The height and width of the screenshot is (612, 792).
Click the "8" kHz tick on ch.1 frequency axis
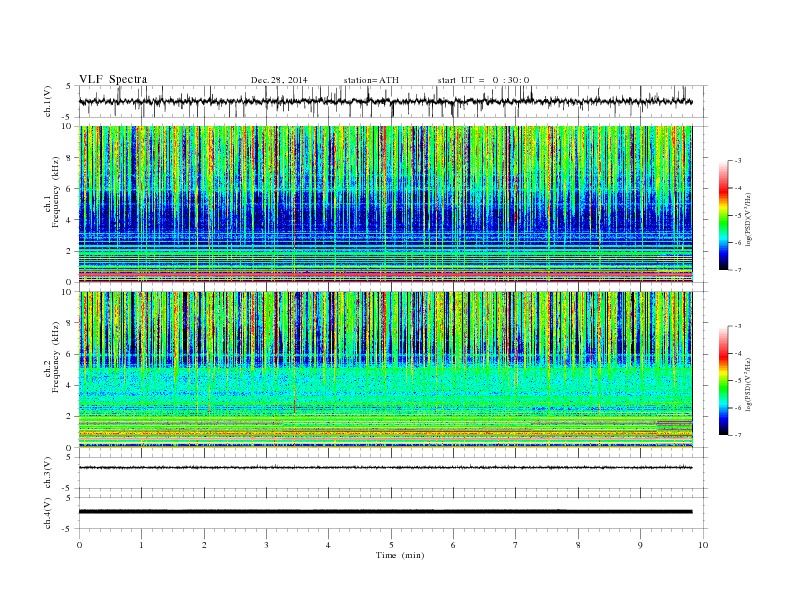[70, 158]
